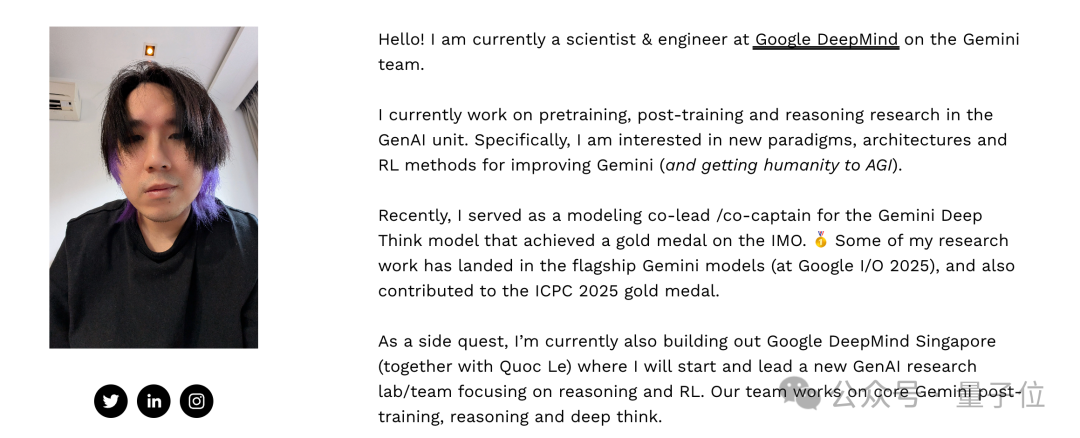The width and height of the screenshot is (1080, 438).
Task: Click the portrait profile photo
Action: 154,187
